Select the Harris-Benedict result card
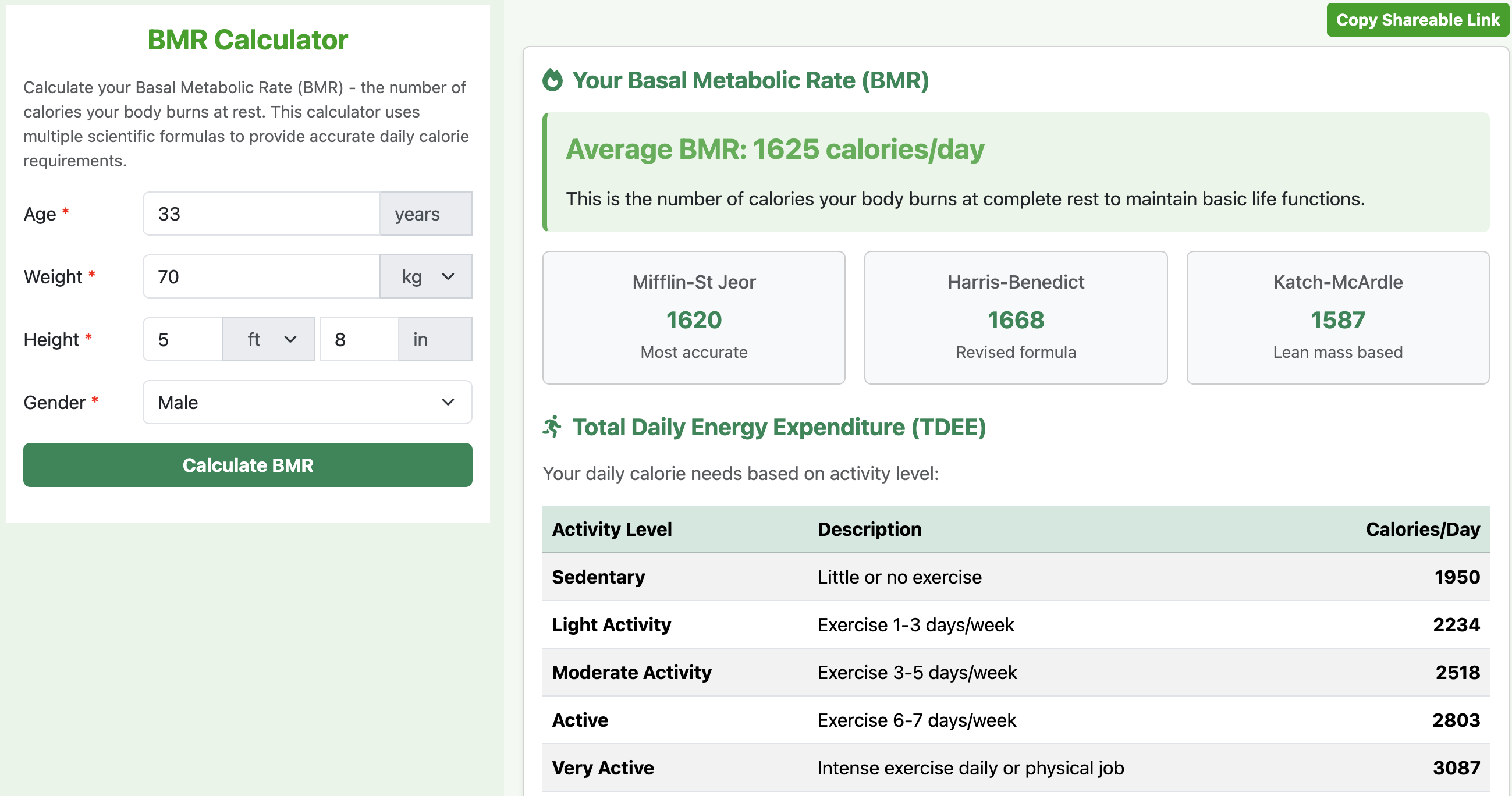The width and height of the screenshot is (1512, 796). [x=1016, y=318]
